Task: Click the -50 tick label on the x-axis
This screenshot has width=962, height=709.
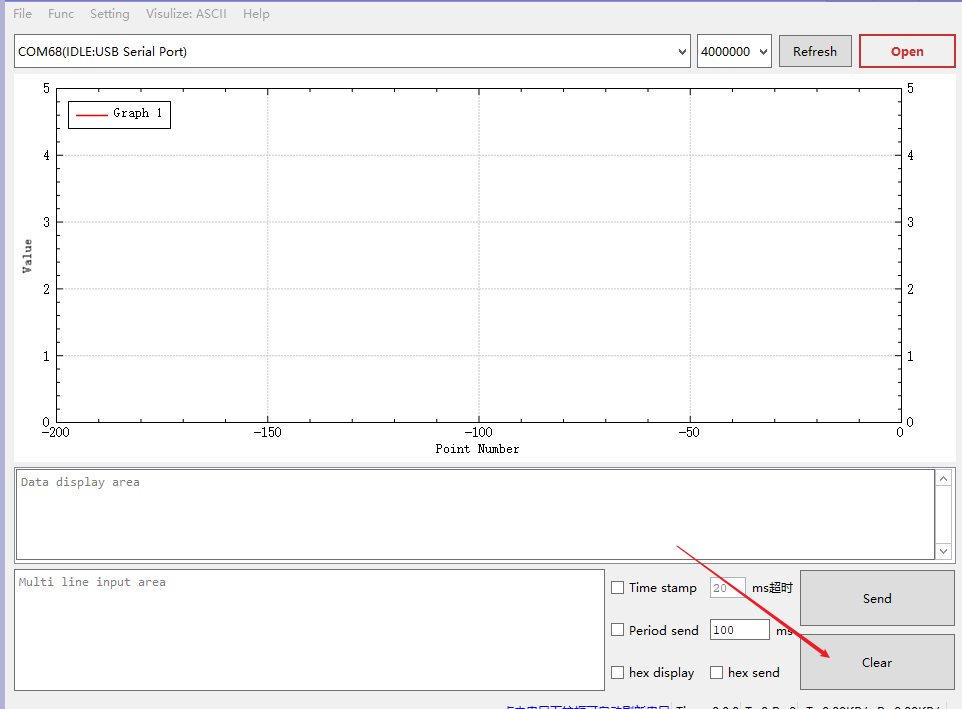Action: point(688,432)
